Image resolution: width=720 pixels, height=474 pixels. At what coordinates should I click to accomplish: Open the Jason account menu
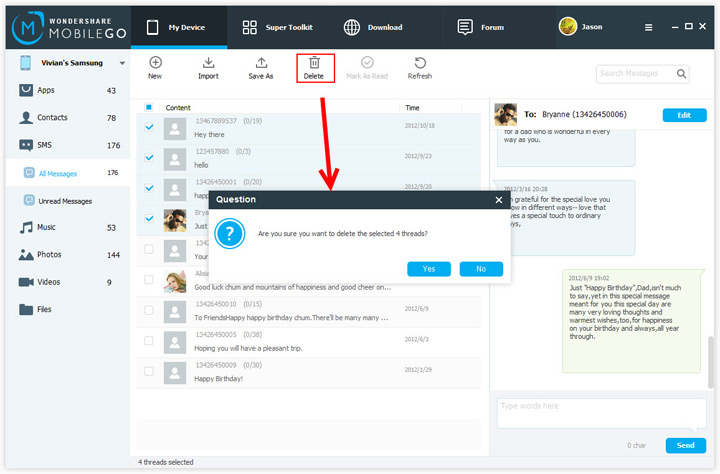(x=580, y=27)
